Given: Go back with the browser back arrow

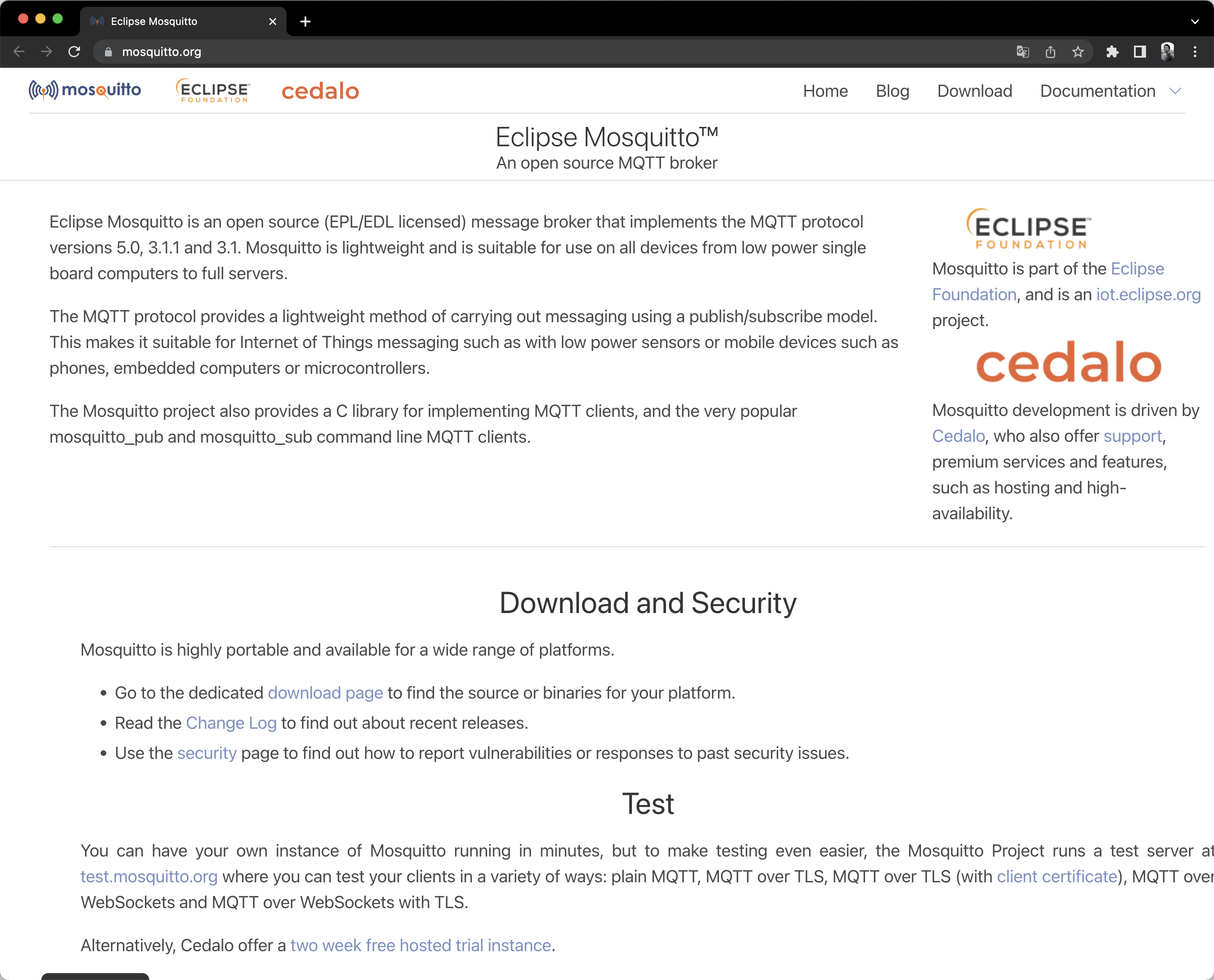Looking at the screenshot, I should (x=18, y=52).
